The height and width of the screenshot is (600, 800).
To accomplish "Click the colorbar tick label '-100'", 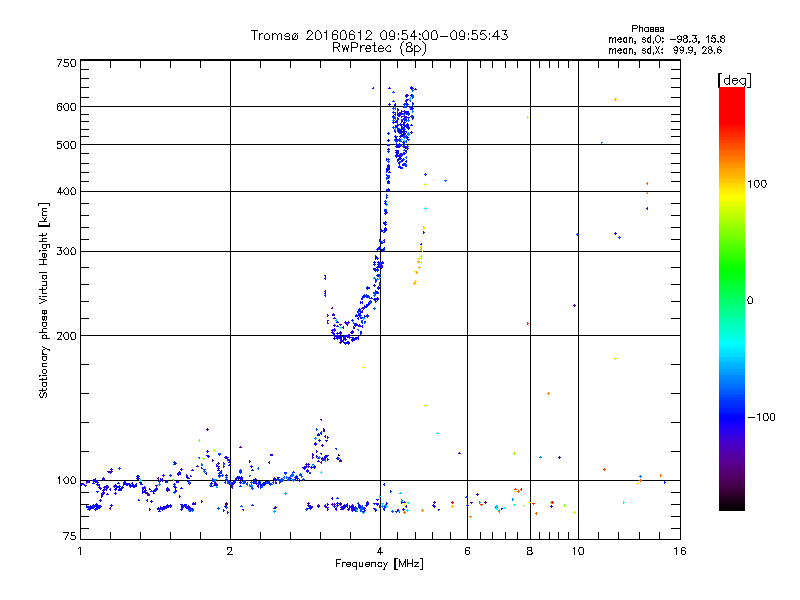I will pyautogui.click(x=761, y=417).
